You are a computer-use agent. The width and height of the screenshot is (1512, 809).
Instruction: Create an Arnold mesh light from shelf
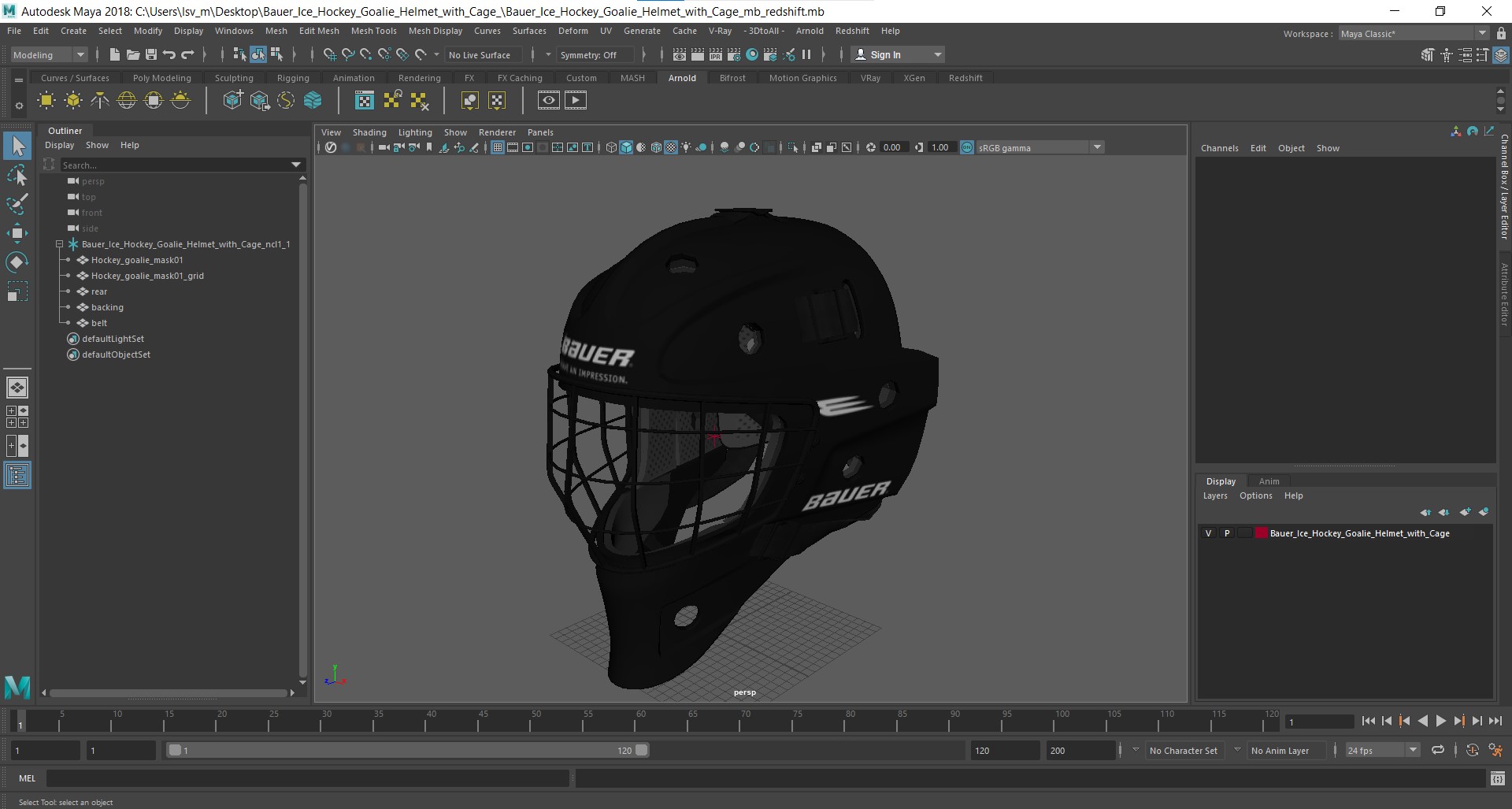[x=73, y=100]
